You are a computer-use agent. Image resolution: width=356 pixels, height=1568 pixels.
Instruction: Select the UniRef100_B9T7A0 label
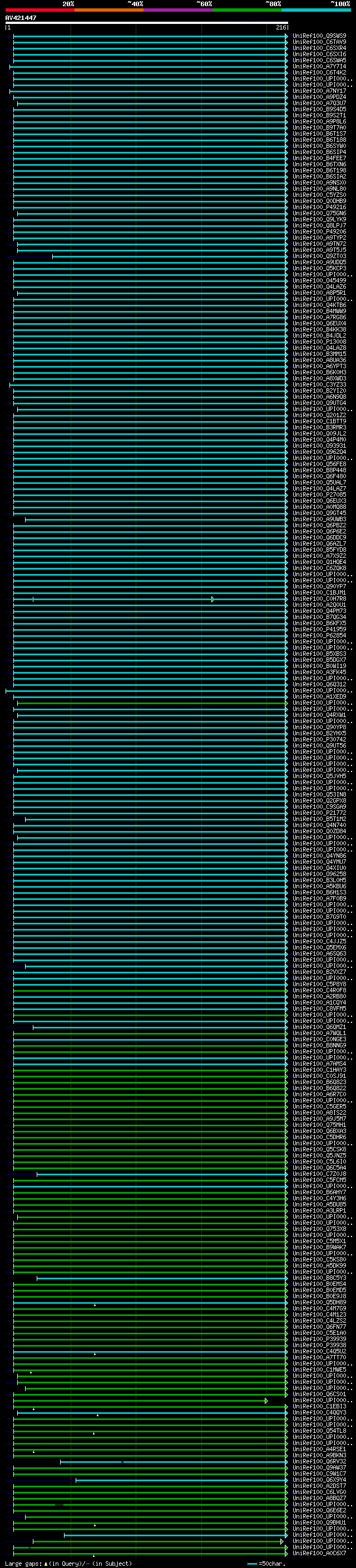(319, 128)
